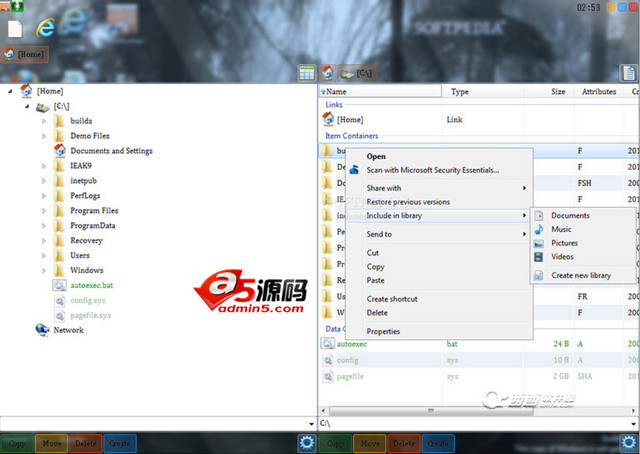This screenshot has width=640, height=454.
Task: Expand the Program Files folder in tree
Action: coord(43,211)
